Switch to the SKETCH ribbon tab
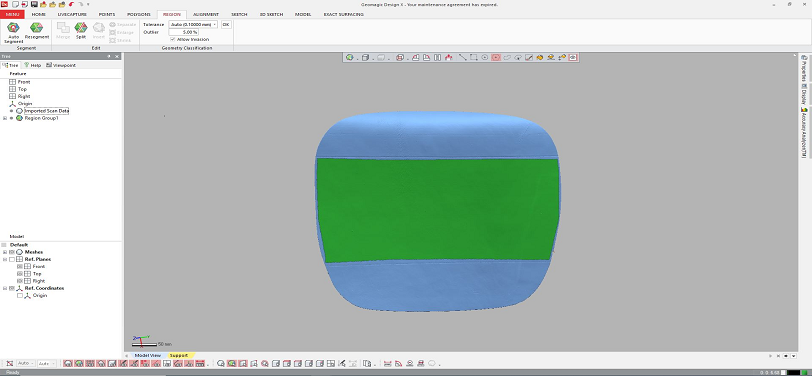The image size is (812, 376). [x=239, y=15]
